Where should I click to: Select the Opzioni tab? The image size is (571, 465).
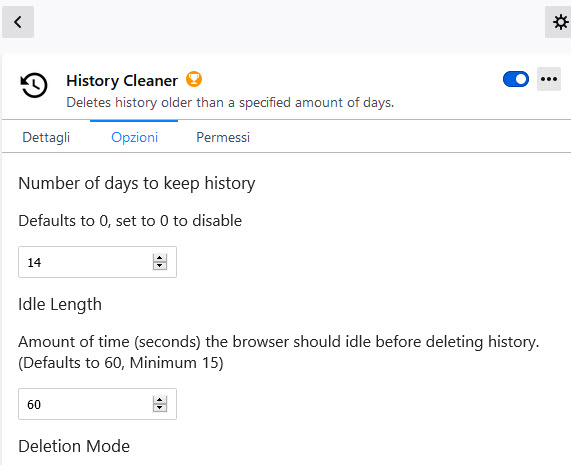point(134,137)
